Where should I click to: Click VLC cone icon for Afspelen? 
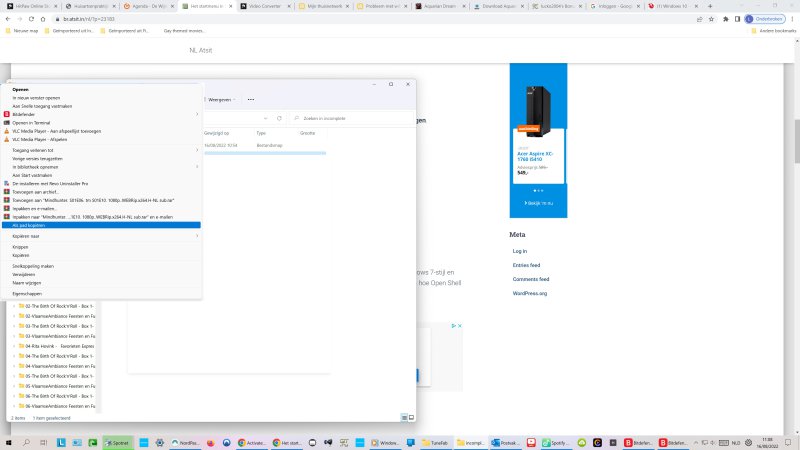click(7, 139)
